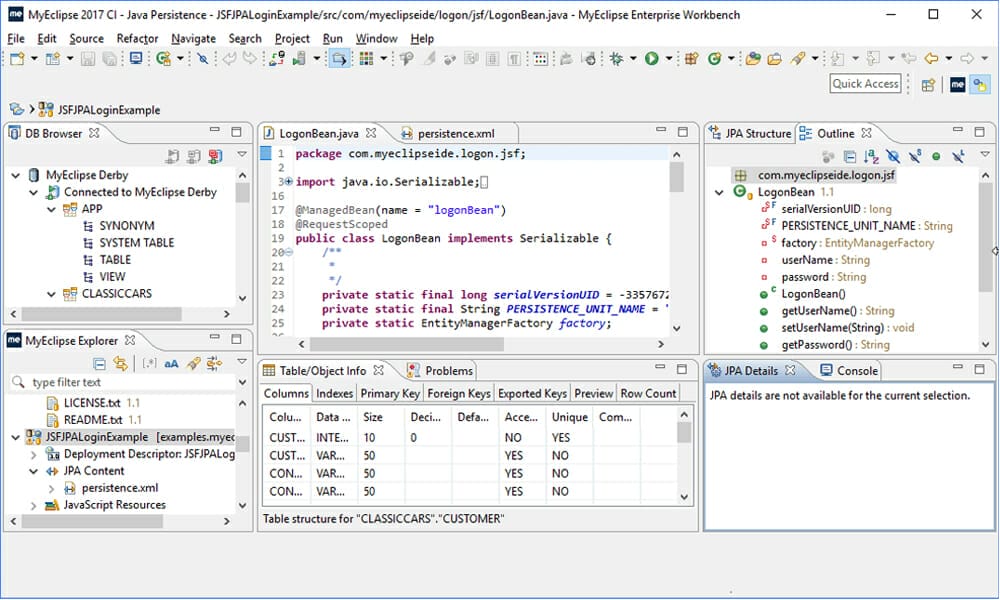Collapse the MyEclipse Derby tree node
This screenshot has height=600, width=1000.
[14, 174]
